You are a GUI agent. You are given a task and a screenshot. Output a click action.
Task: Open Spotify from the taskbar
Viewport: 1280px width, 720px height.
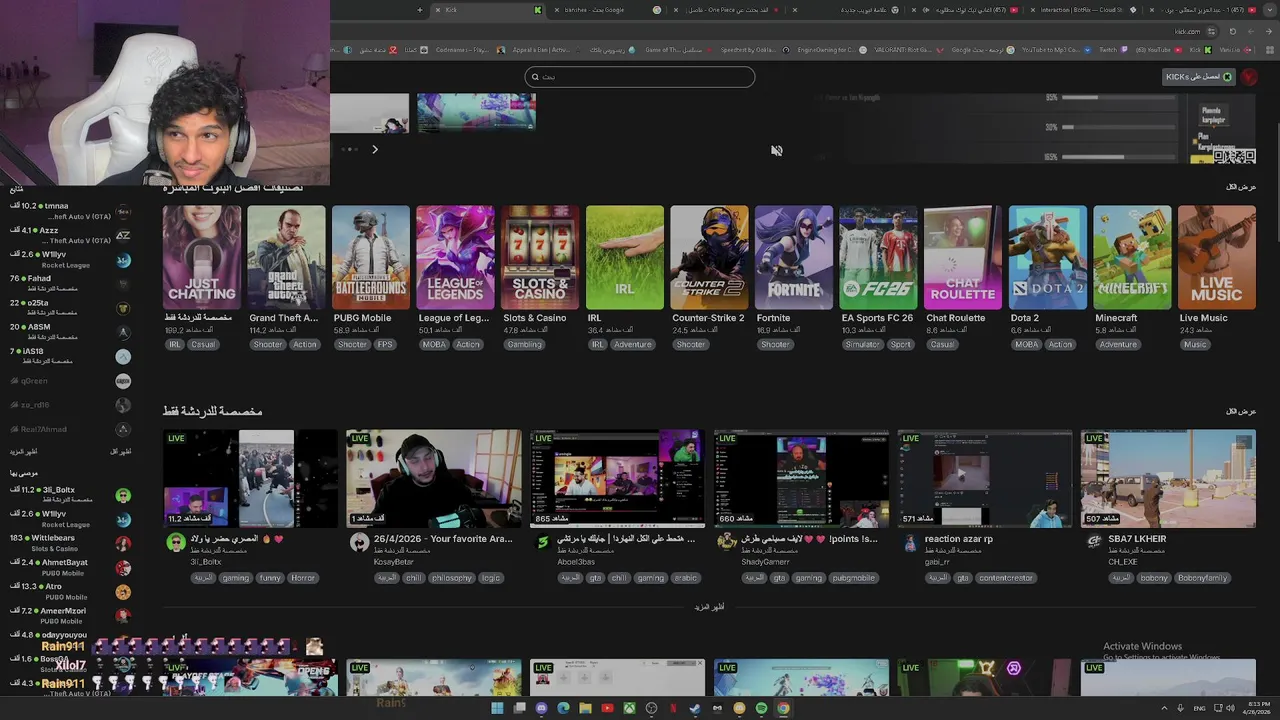coord(761,708)
